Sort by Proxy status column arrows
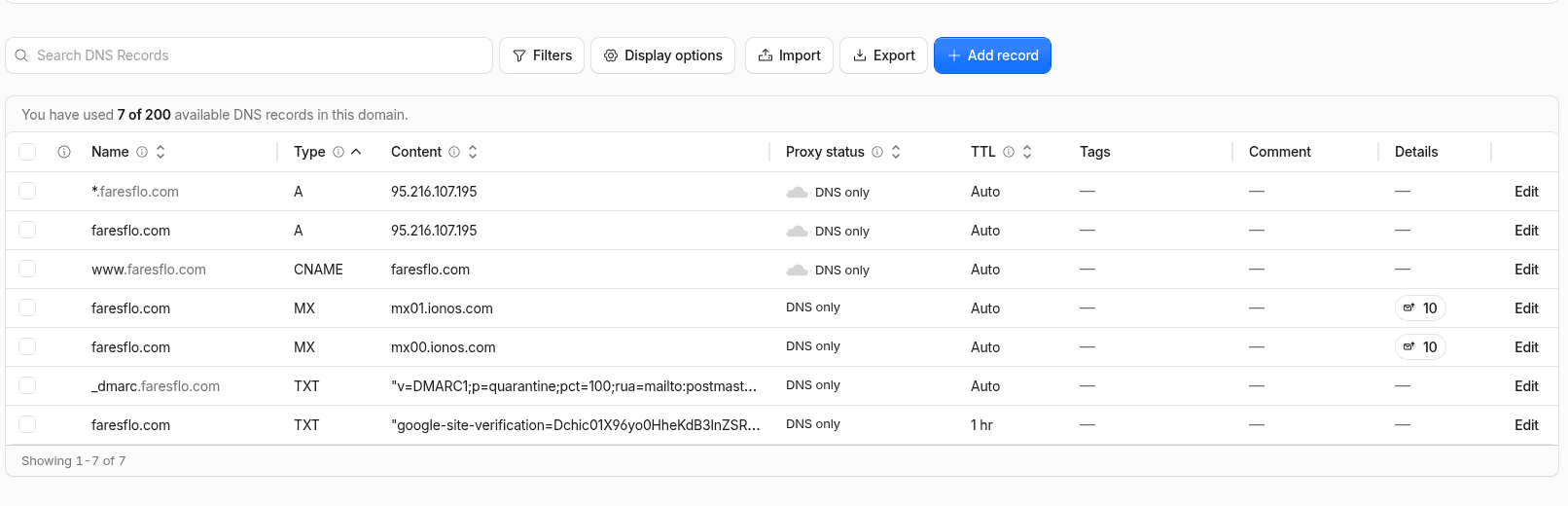The image size is (1568, 506). click(896, 152)
